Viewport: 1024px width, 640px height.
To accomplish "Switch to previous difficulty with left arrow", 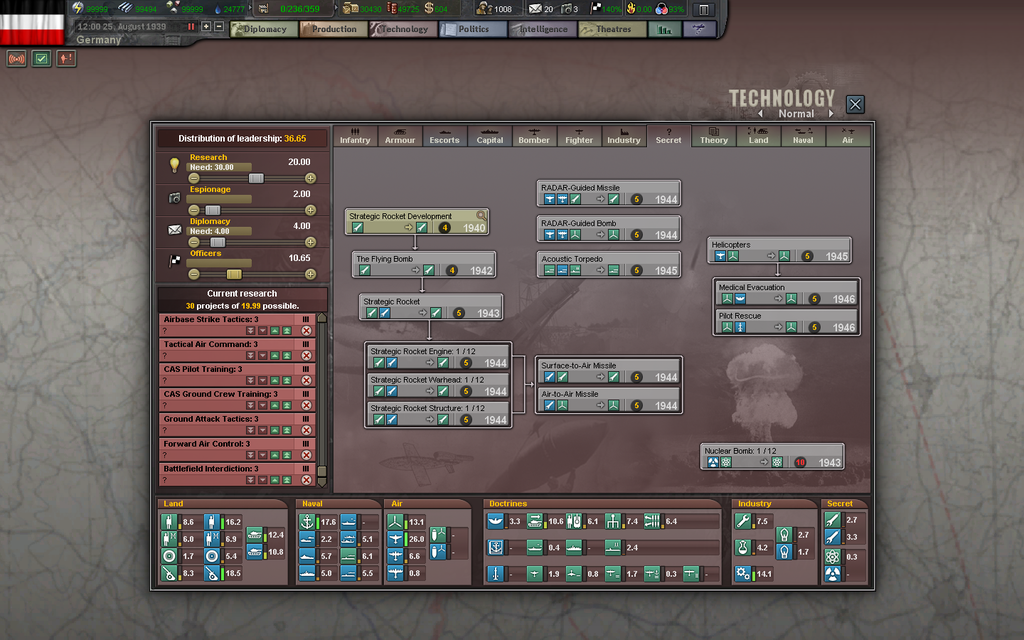I will [x=760, y=114].
